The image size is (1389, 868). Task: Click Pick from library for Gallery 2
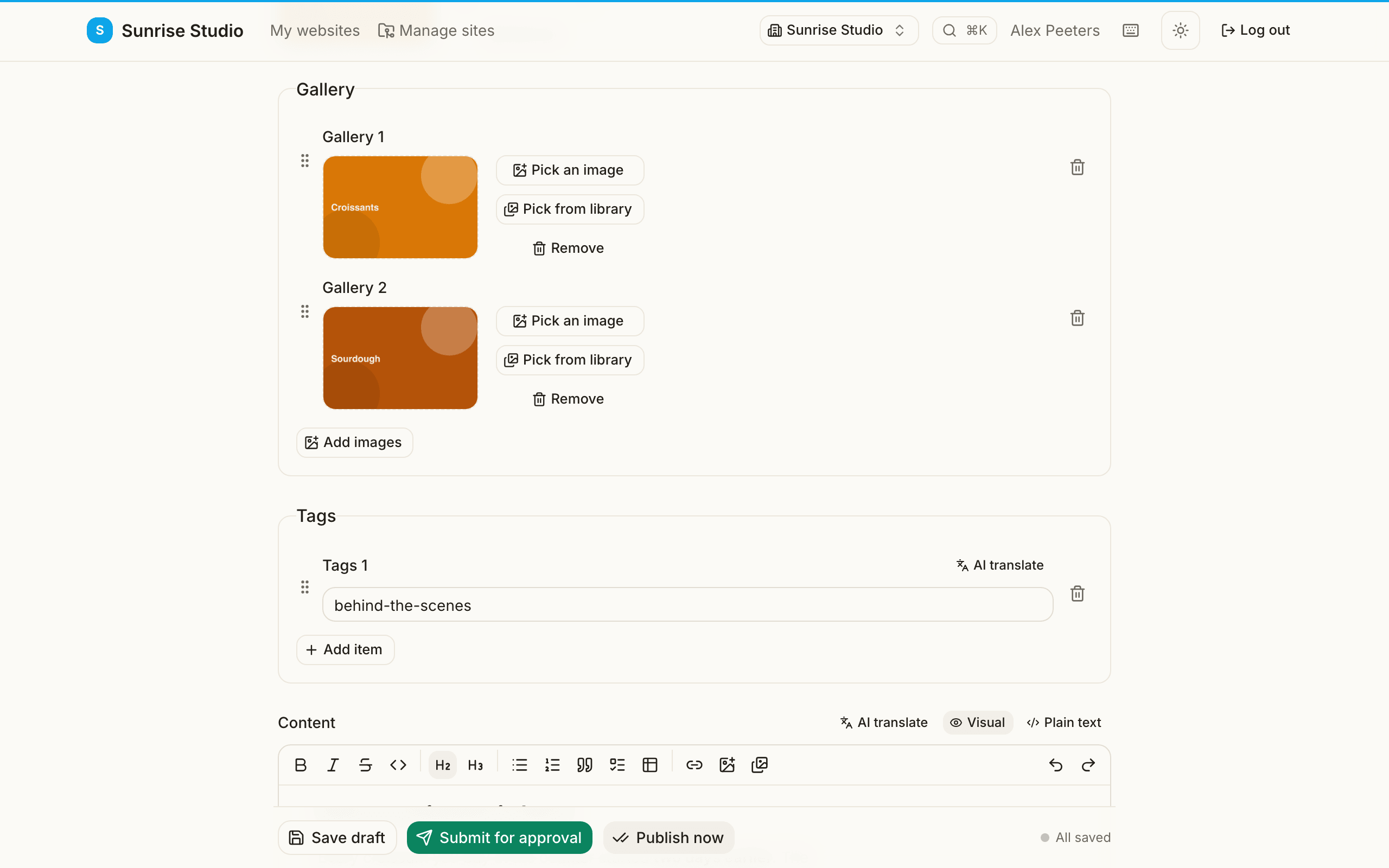point(570,360)
